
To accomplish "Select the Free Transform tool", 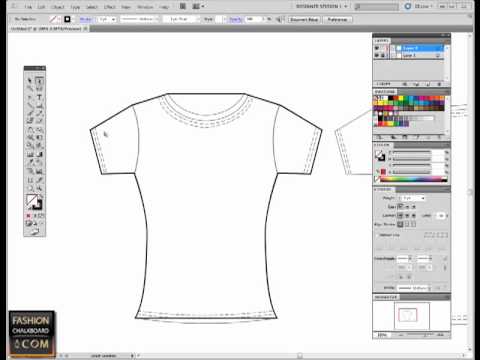I will 39,137.
